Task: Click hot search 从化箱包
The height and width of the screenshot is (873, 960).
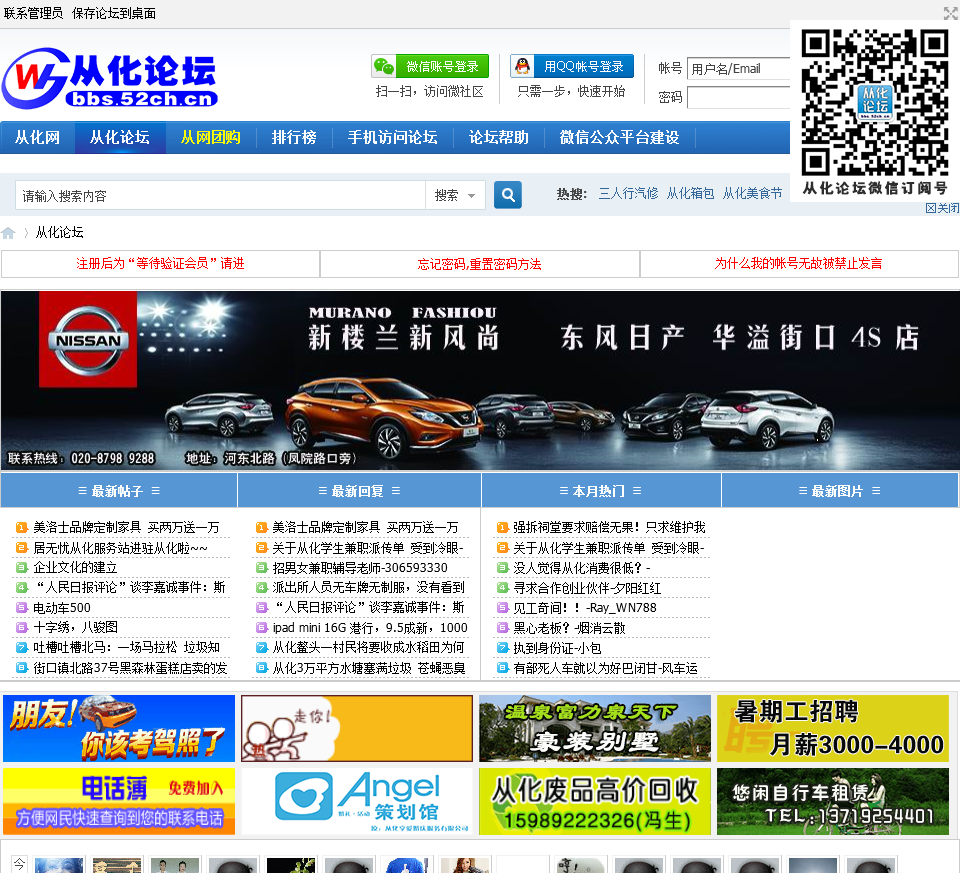Action: [690, 193]
